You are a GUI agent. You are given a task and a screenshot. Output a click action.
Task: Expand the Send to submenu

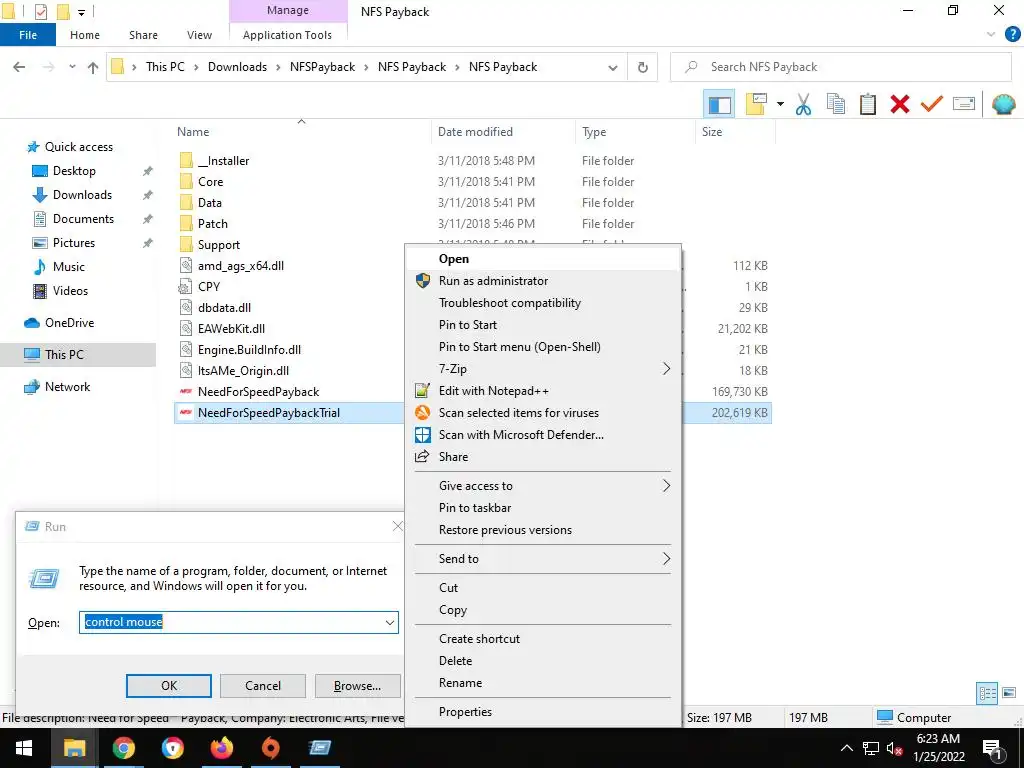(x=543, y=559)
